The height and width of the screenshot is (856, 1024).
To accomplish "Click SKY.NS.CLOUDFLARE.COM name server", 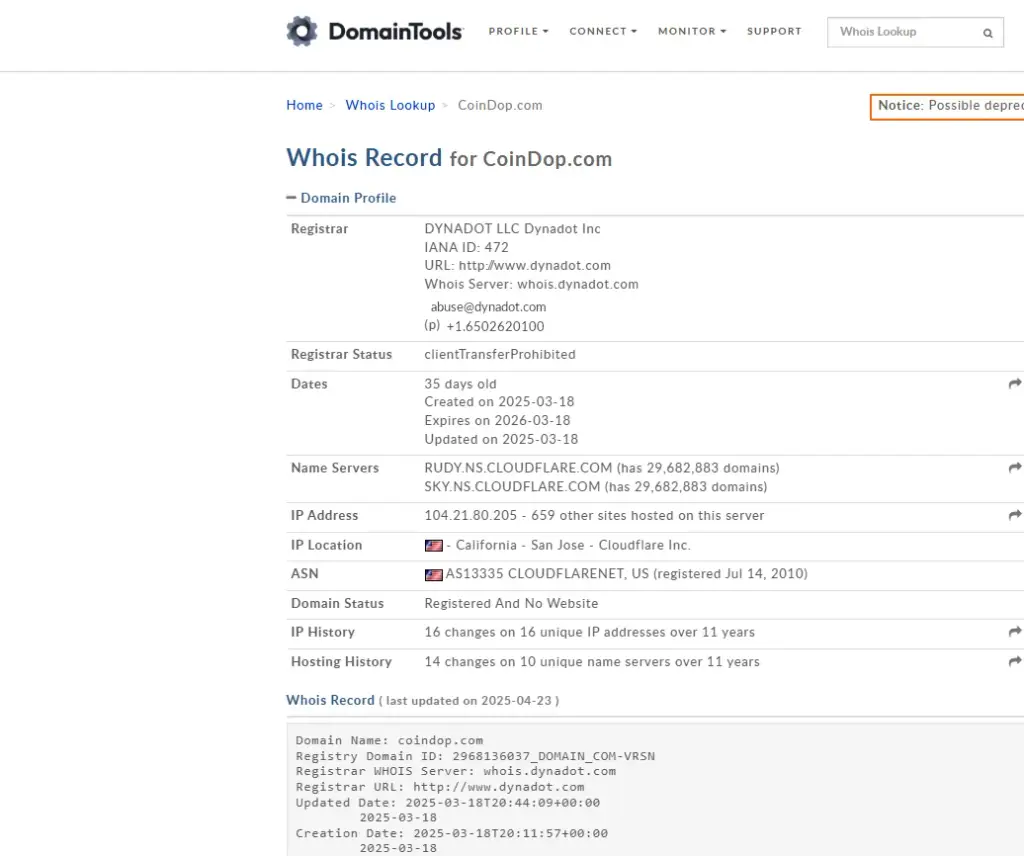I will [x=512, y=486].
